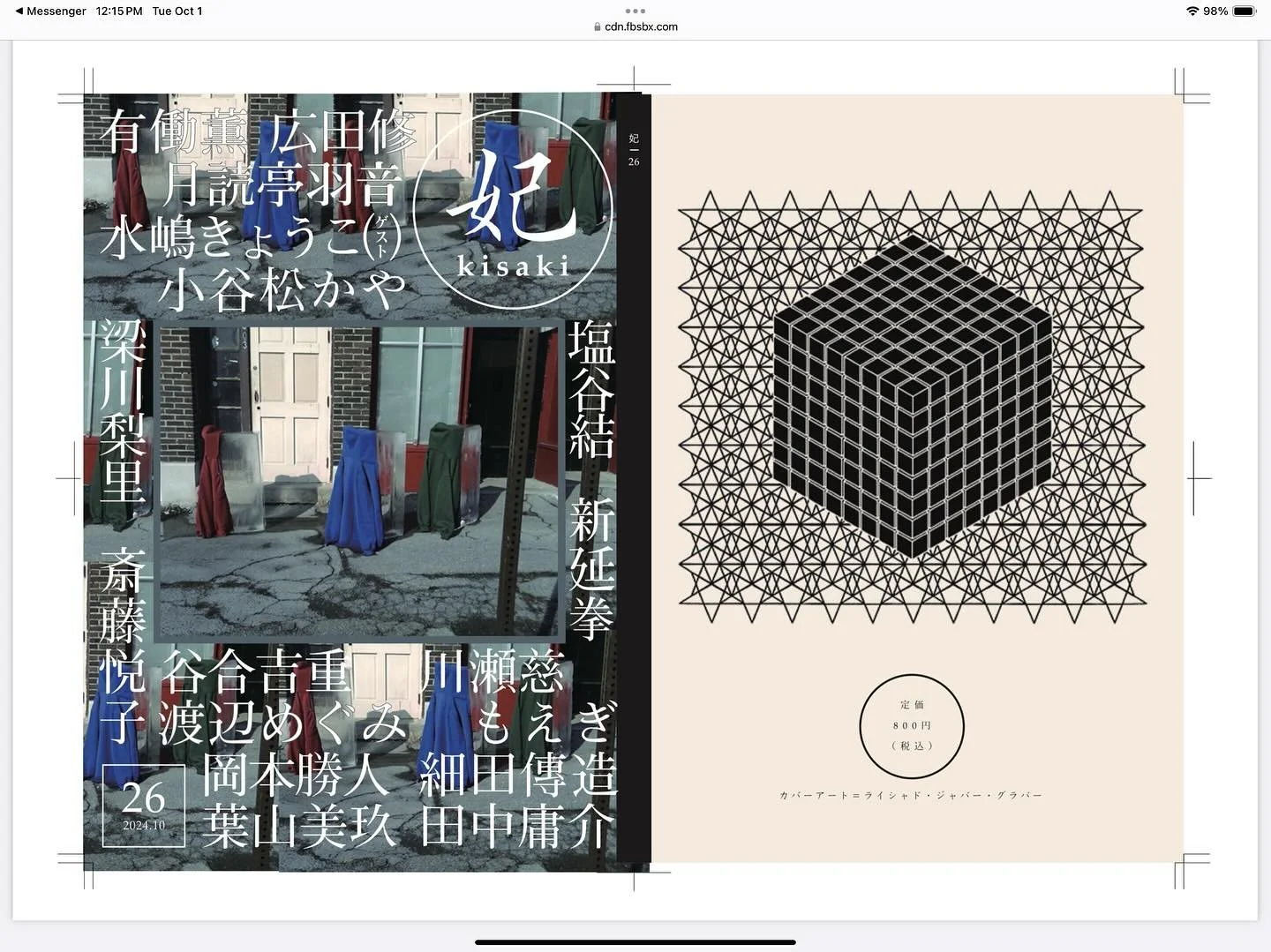This screenshot has height=952, width=1271.
Task: Tap the cdn.fbsbx.com address bar
Action: coord(635,26)
